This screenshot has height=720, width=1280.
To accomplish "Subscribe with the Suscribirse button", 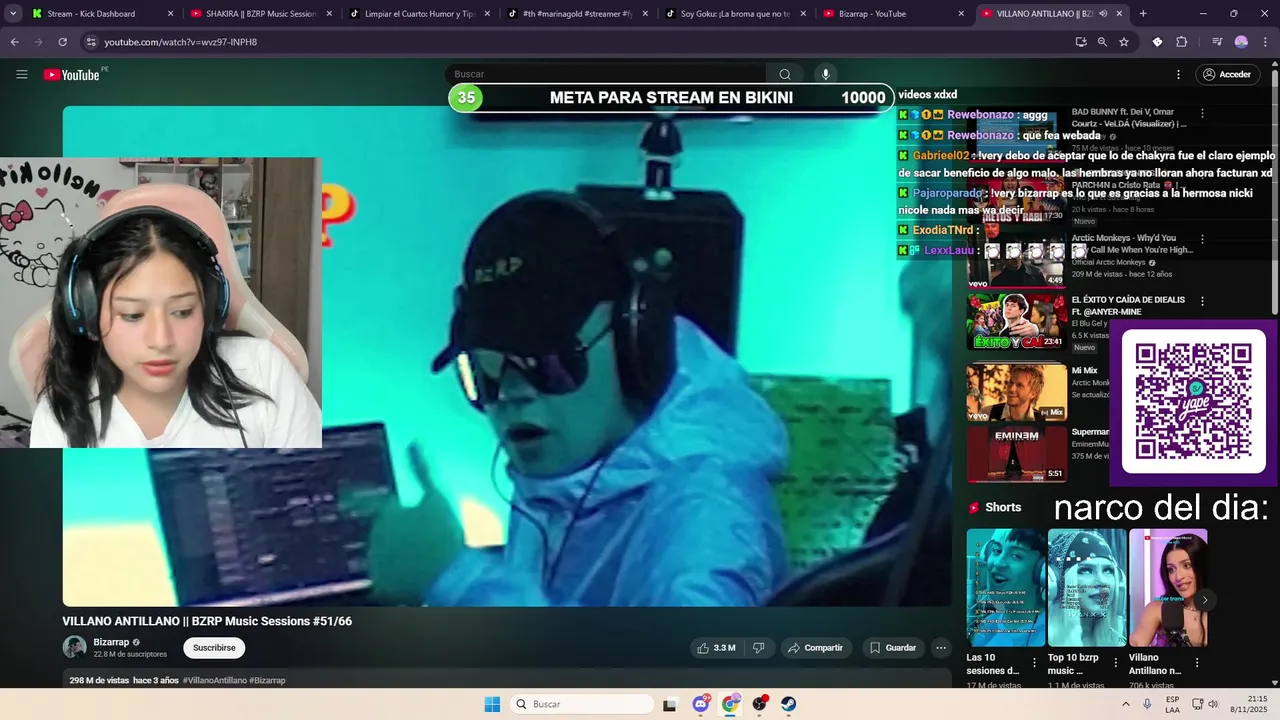I will tap(214, 648).
